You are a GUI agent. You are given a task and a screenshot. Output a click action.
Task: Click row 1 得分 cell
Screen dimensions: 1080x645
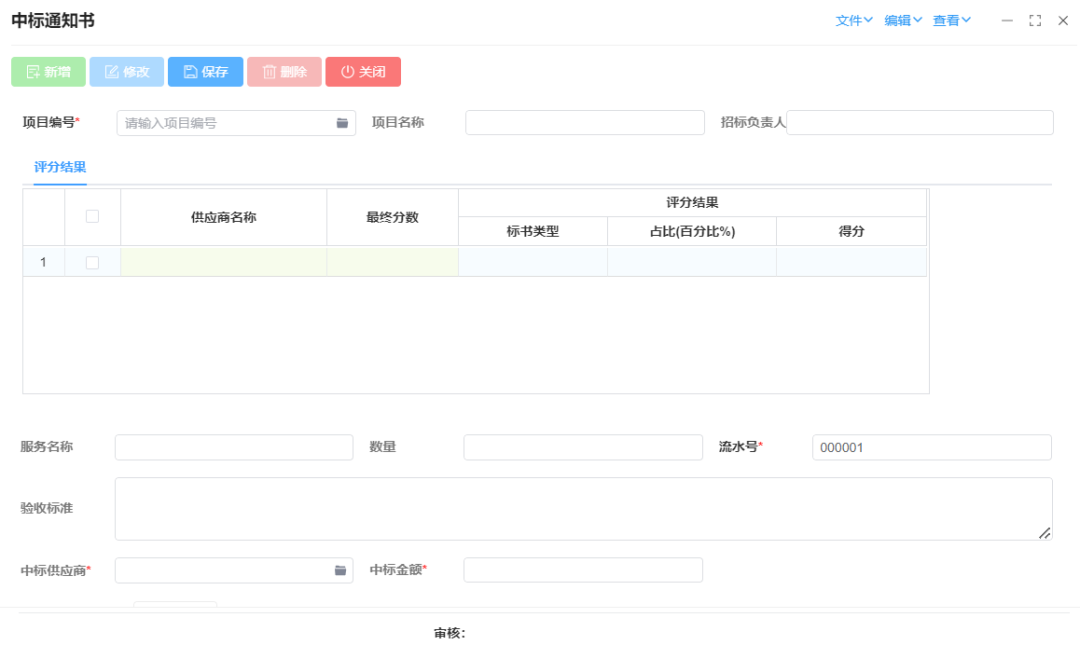point(851,262)
